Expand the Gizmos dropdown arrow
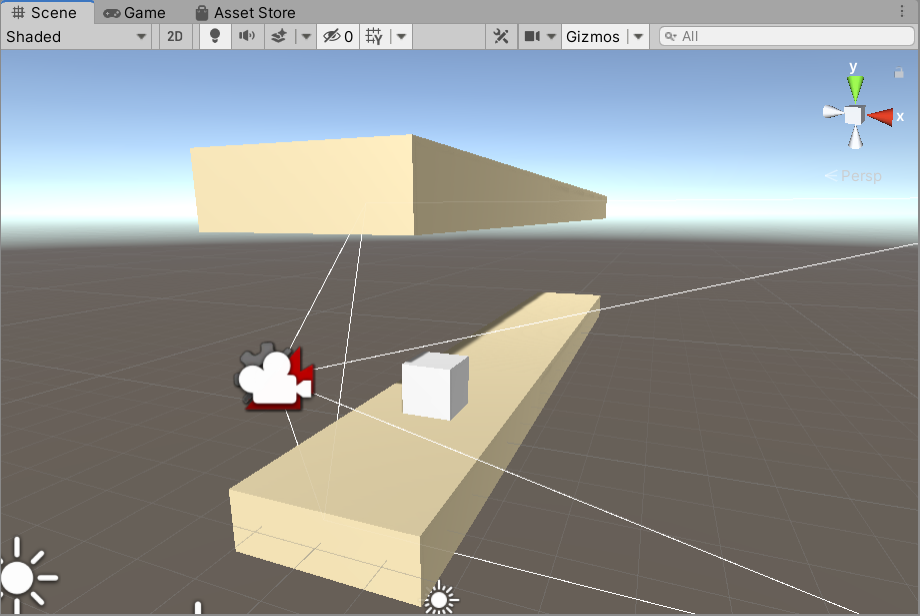The height and width of the screenshot is (616, 920). point(638,36)
